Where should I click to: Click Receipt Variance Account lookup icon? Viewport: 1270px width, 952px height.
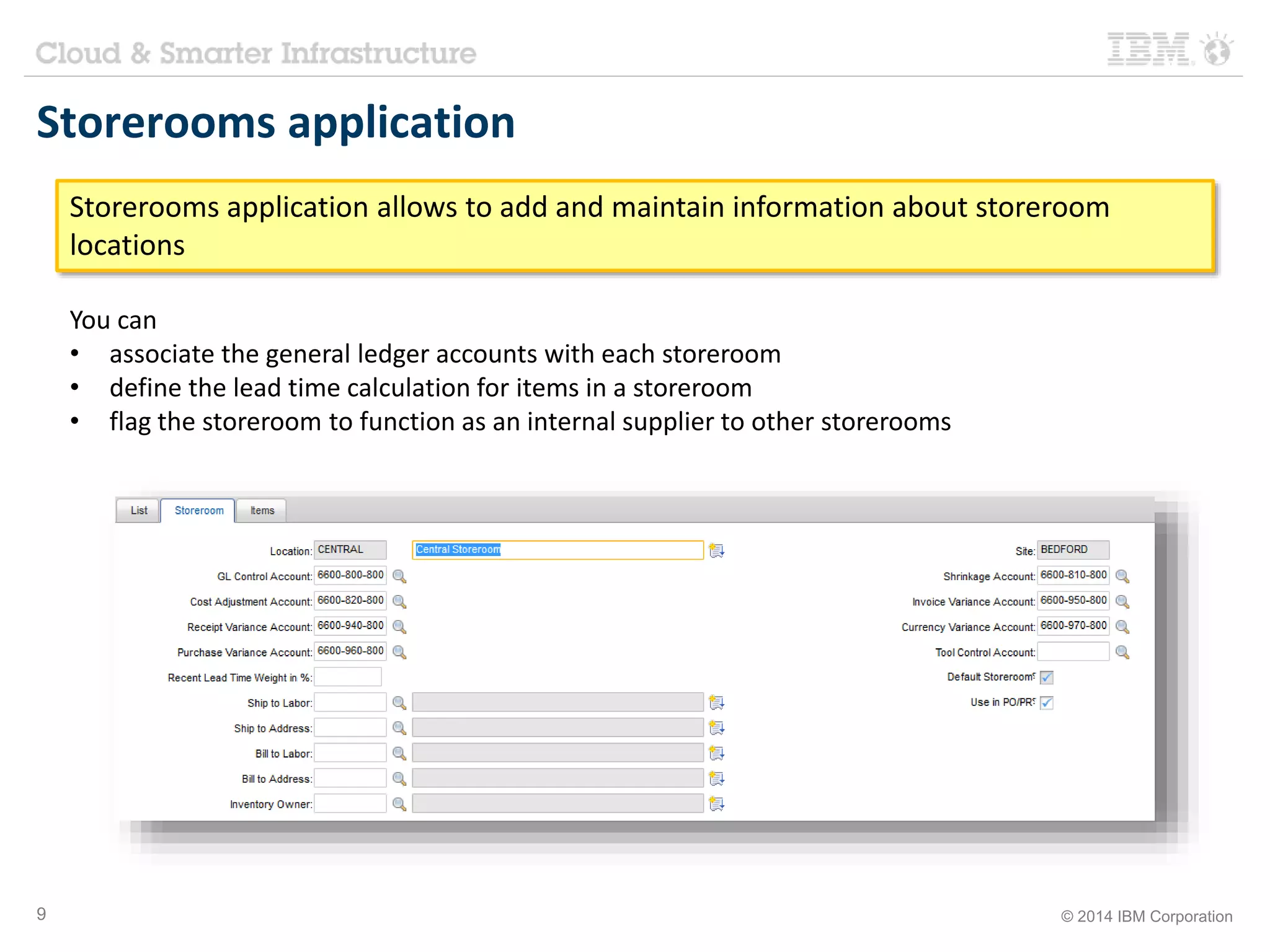pyautogui.click(x=399, y=627)
